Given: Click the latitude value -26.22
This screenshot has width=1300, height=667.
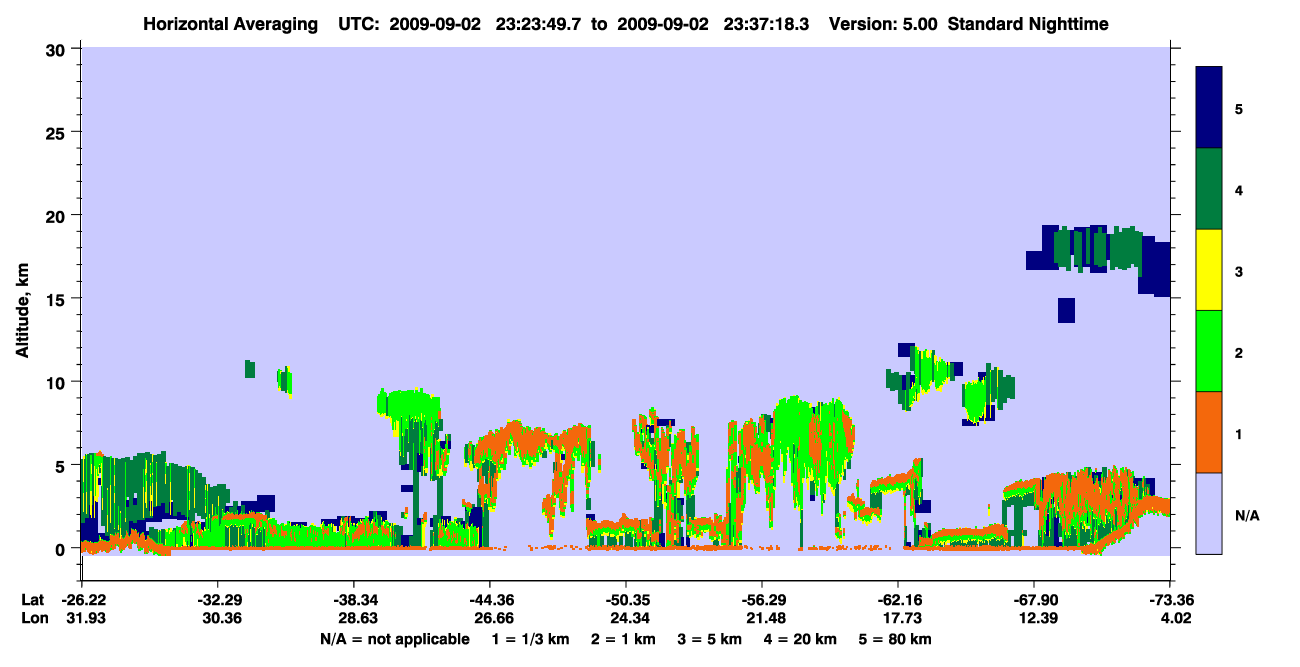Looking at the screenshot, I should (x=83, y=600).
